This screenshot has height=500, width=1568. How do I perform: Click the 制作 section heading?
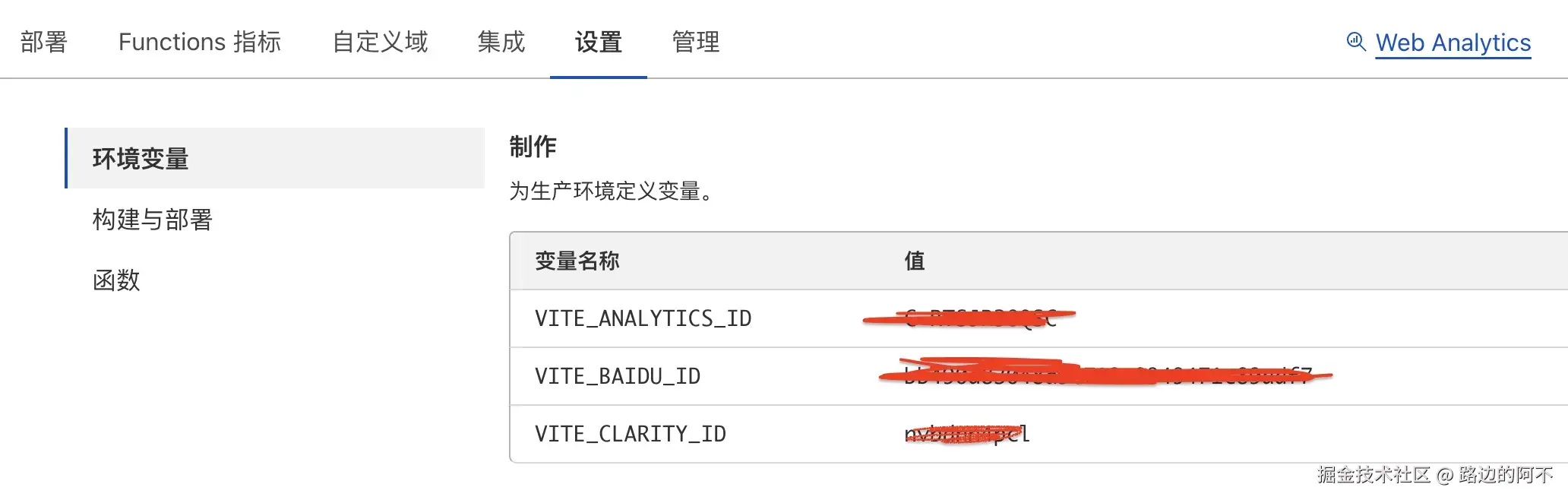(533, 147)
